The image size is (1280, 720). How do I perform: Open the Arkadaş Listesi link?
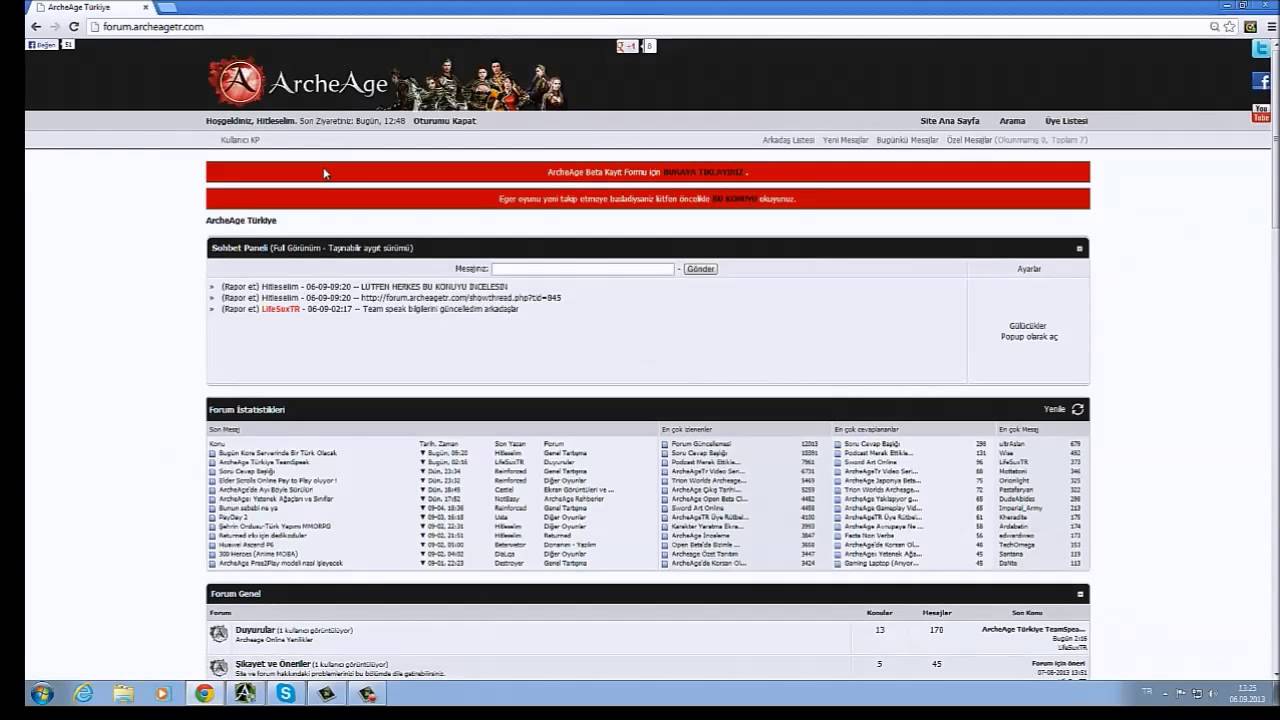pos(788,140)
